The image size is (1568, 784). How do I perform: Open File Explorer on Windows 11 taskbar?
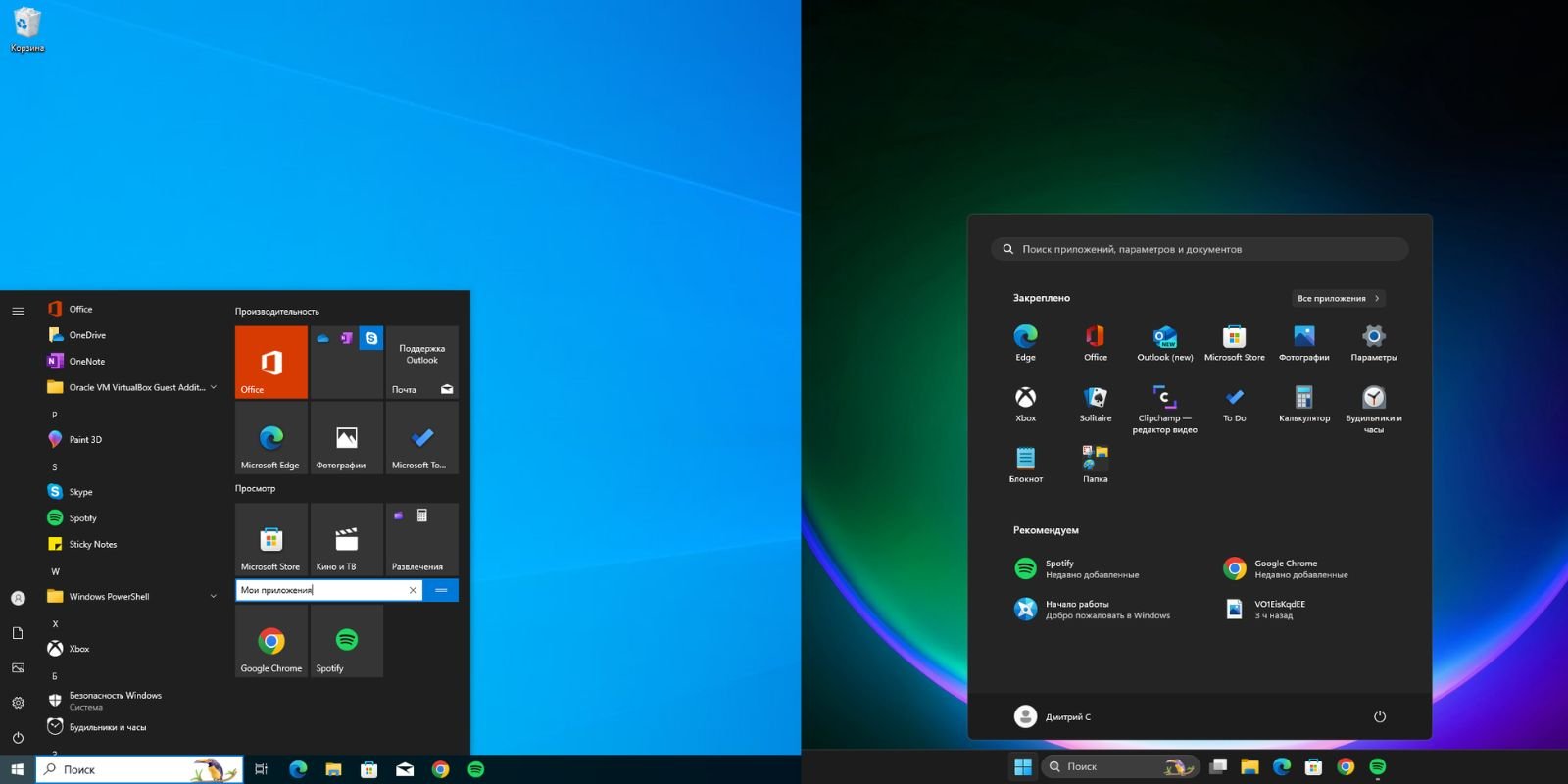pos(1249,766)
